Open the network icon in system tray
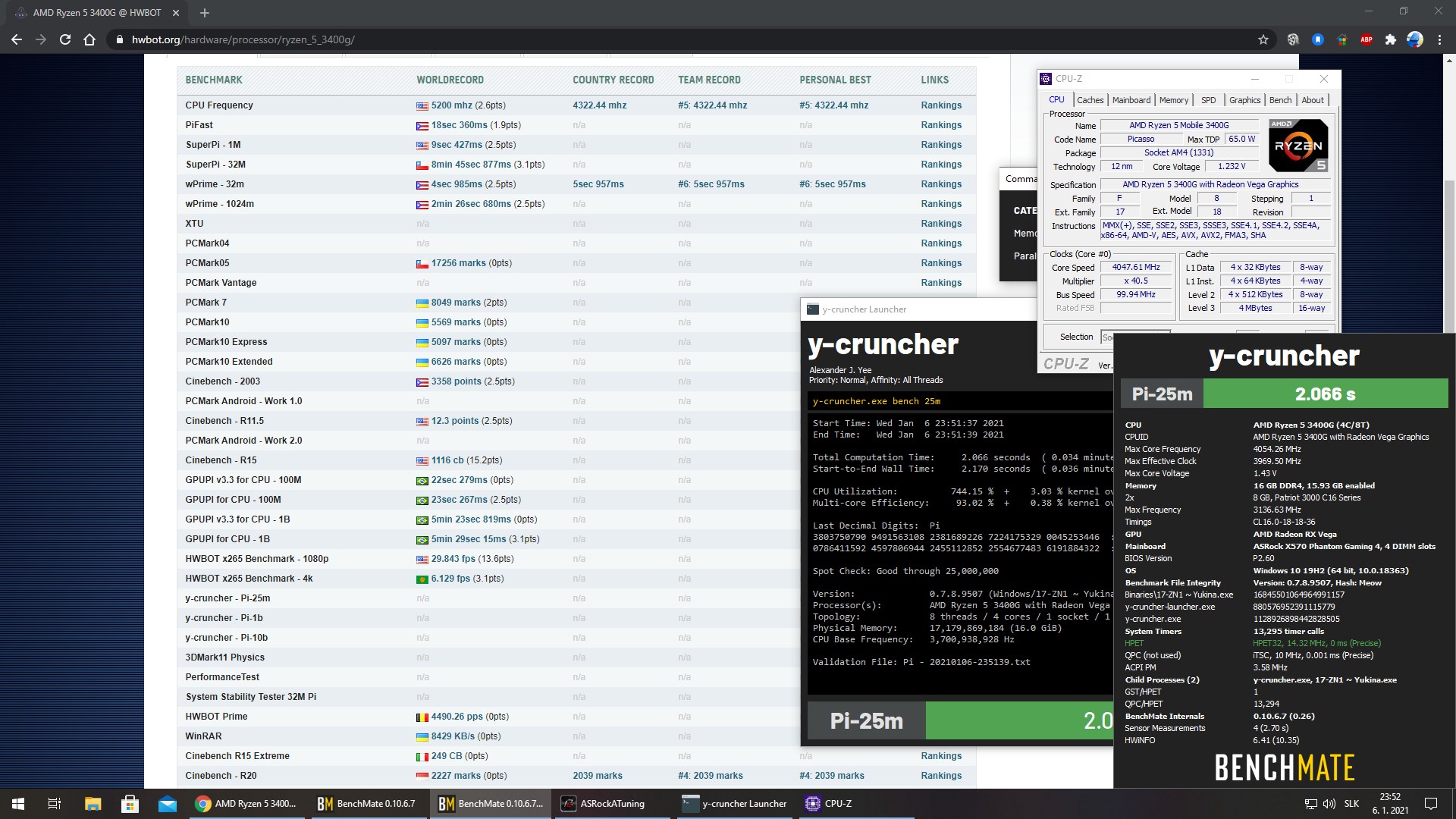The image size is (1456, 819). [1310, 804]
